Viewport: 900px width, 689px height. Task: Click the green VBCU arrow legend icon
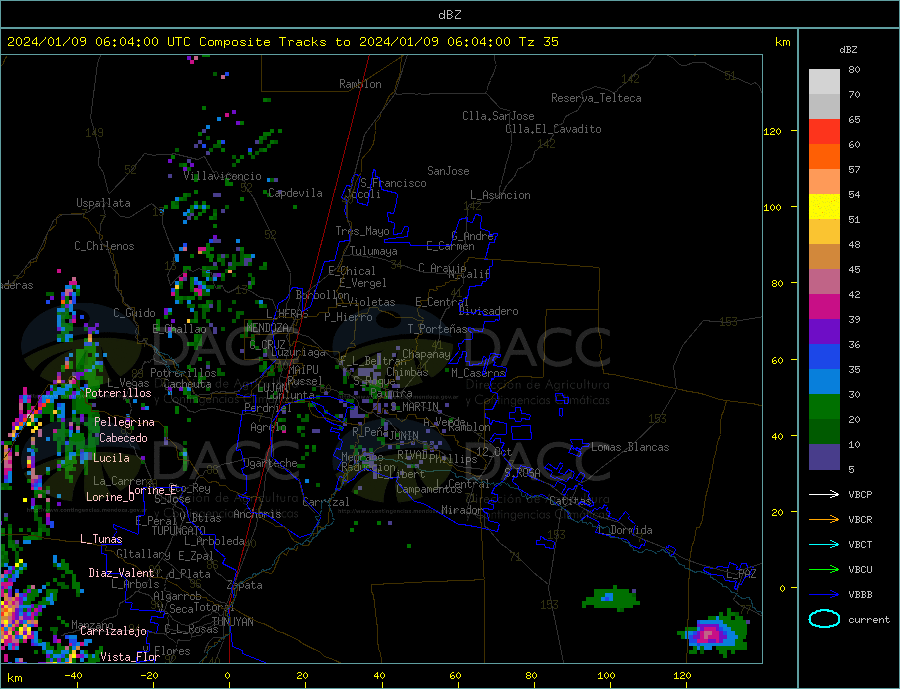pos(824,569)
